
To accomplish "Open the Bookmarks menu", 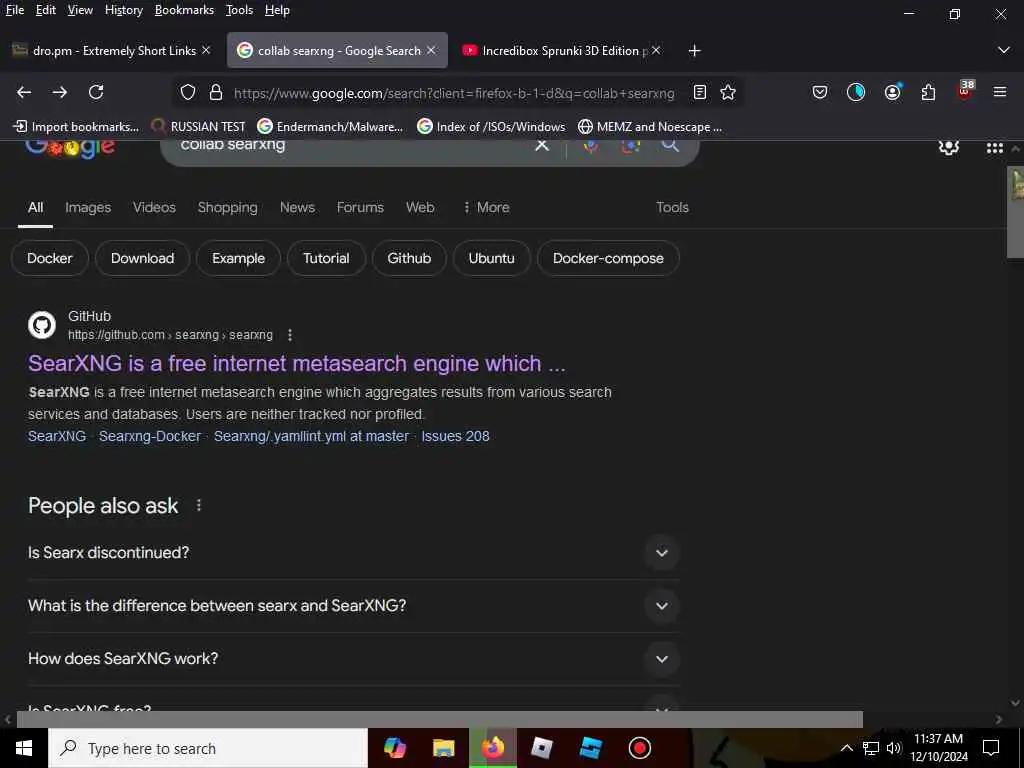I will pyautogui.click(x=184, y=10).
